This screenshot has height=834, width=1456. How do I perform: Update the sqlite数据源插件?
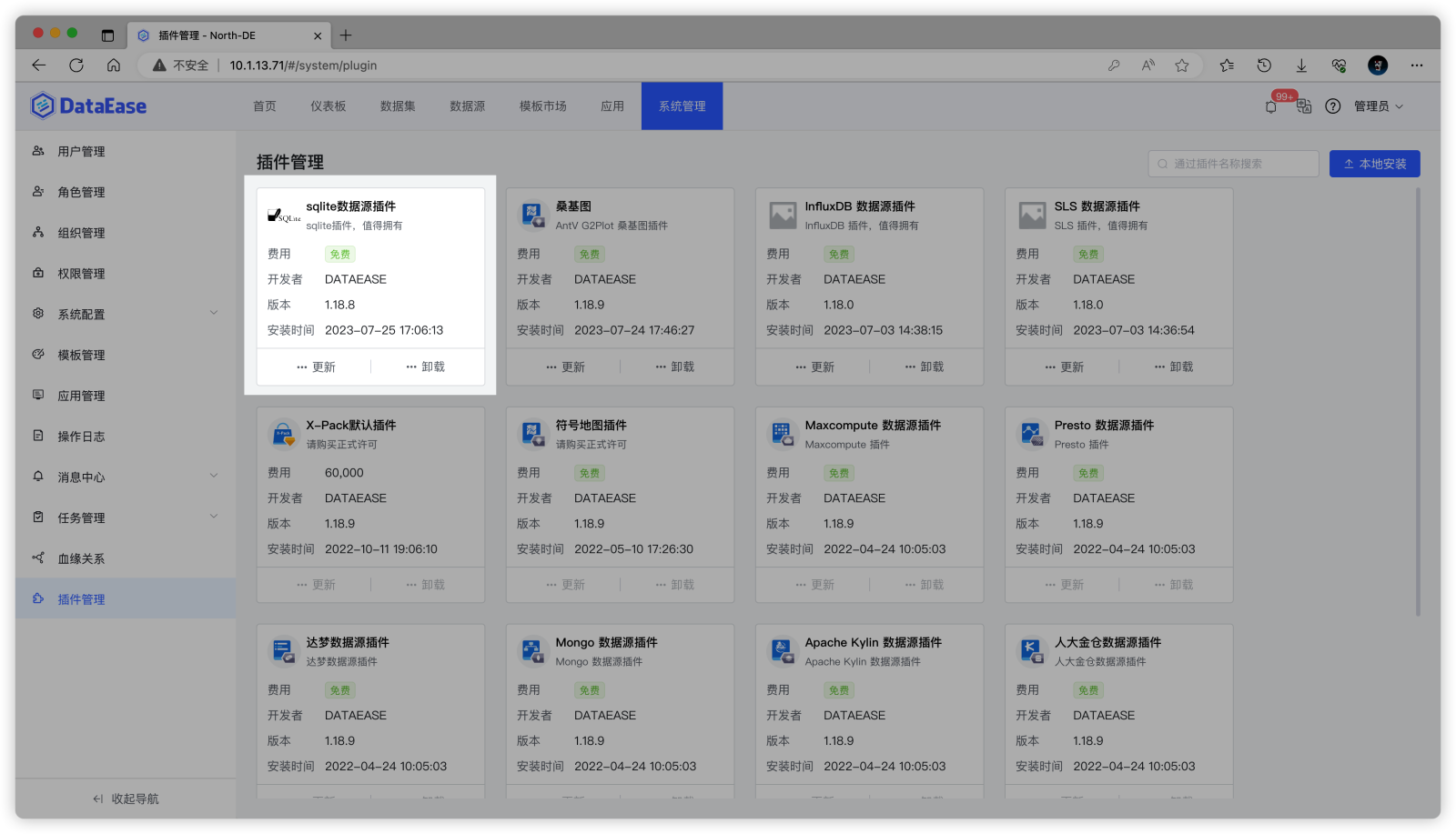[316, 367]
